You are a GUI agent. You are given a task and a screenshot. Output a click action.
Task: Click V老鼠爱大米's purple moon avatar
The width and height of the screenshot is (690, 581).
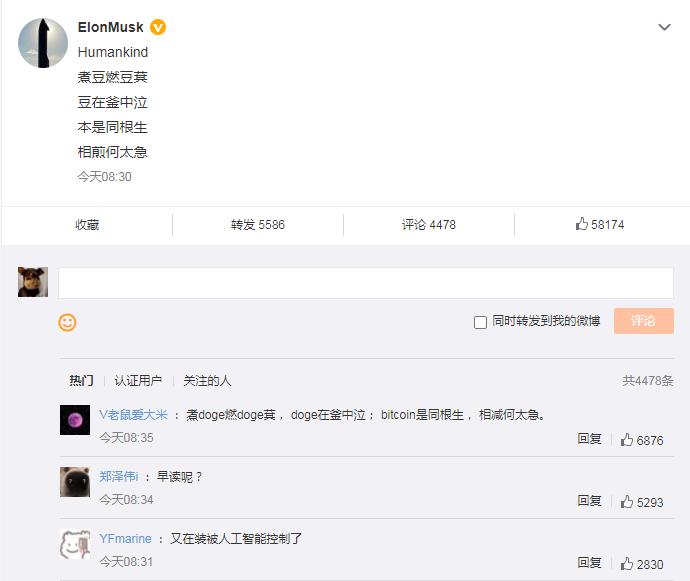tap(75, 420)
